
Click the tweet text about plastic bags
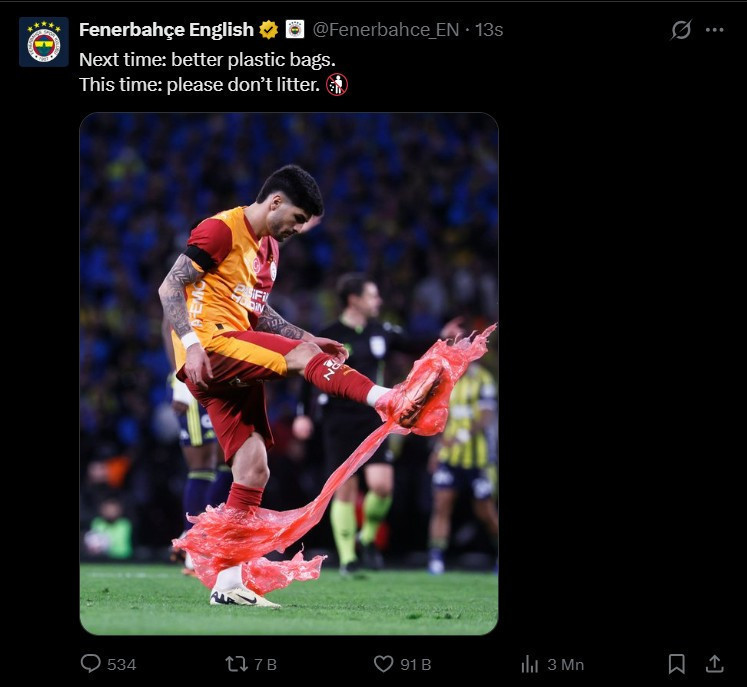207,72
